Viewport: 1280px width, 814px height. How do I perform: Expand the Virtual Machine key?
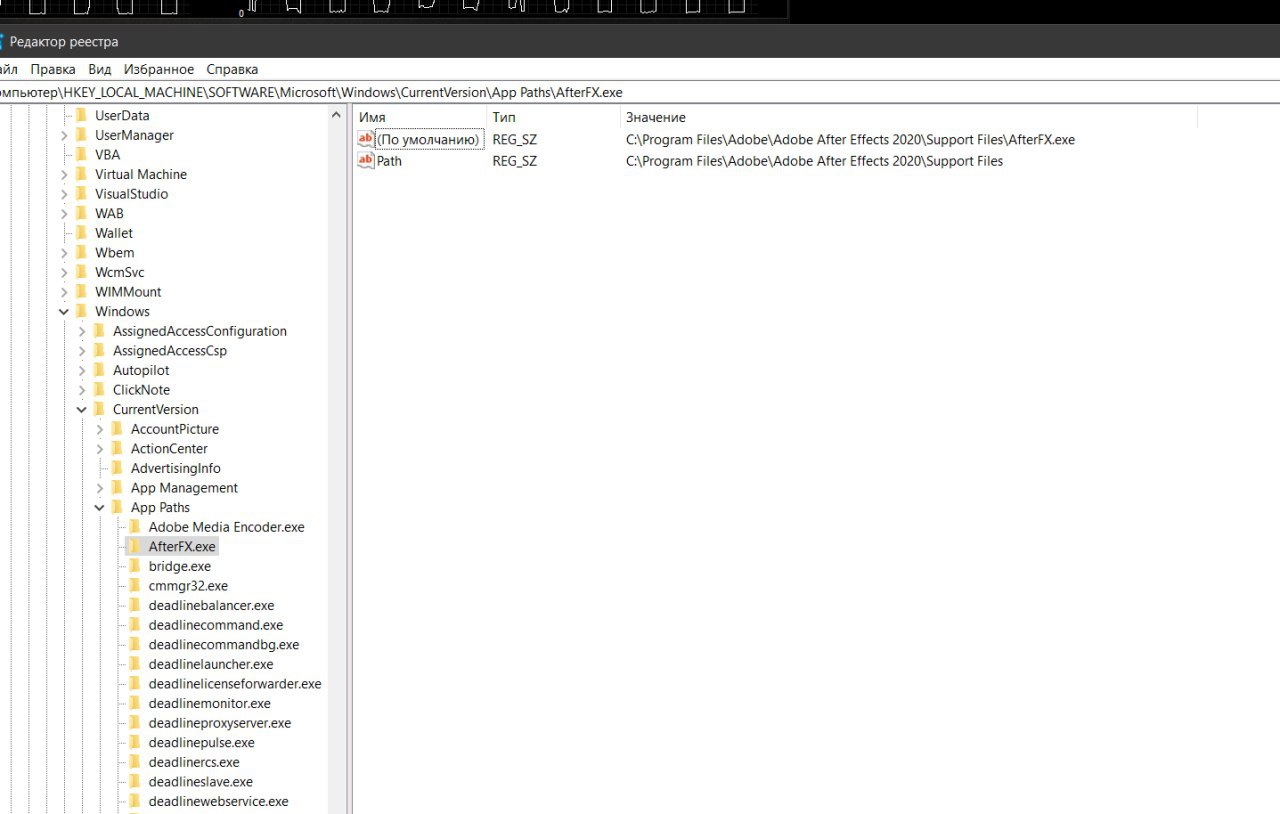point(65,174)
